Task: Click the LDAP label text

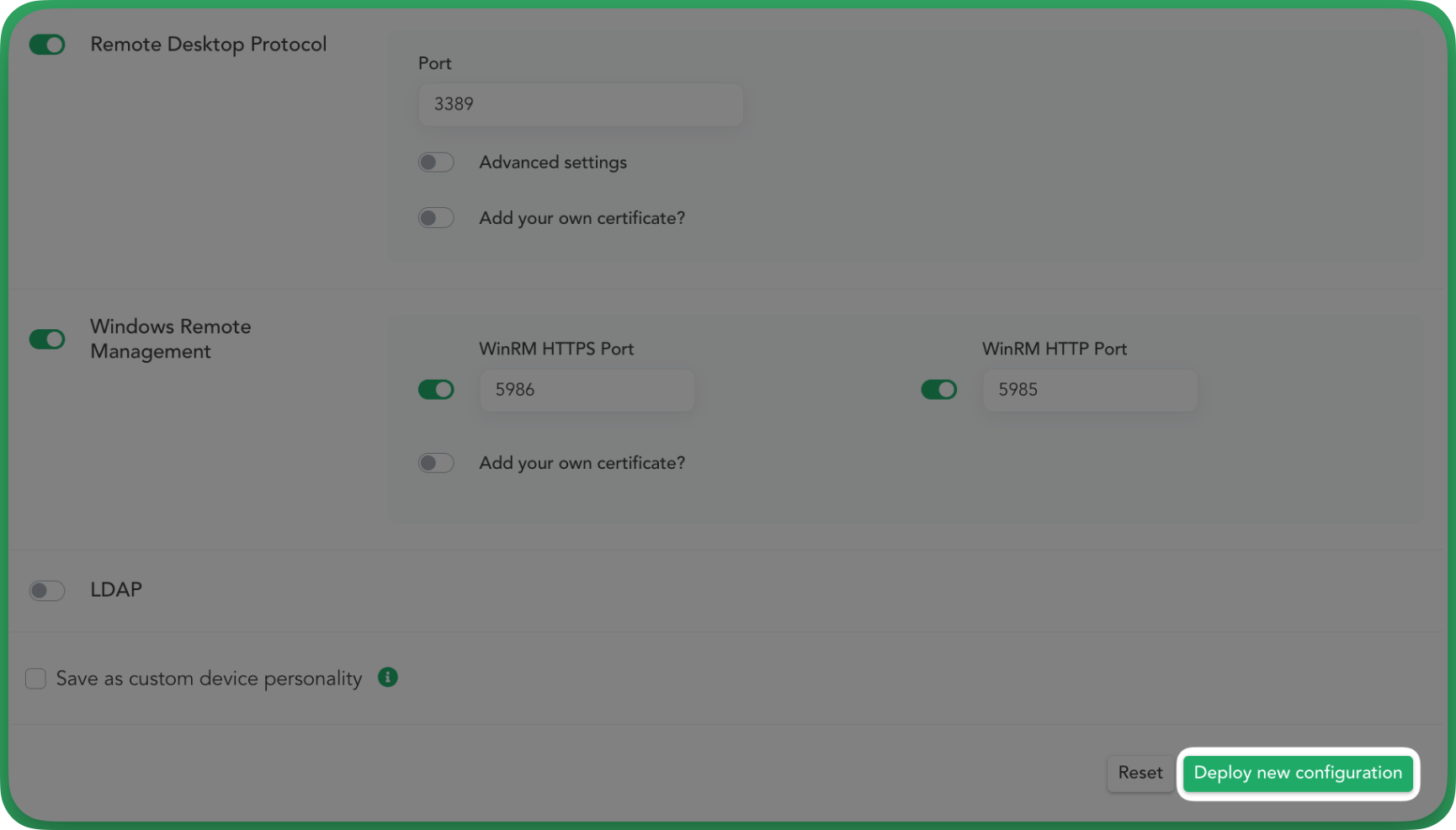Action: click(116, 590)
